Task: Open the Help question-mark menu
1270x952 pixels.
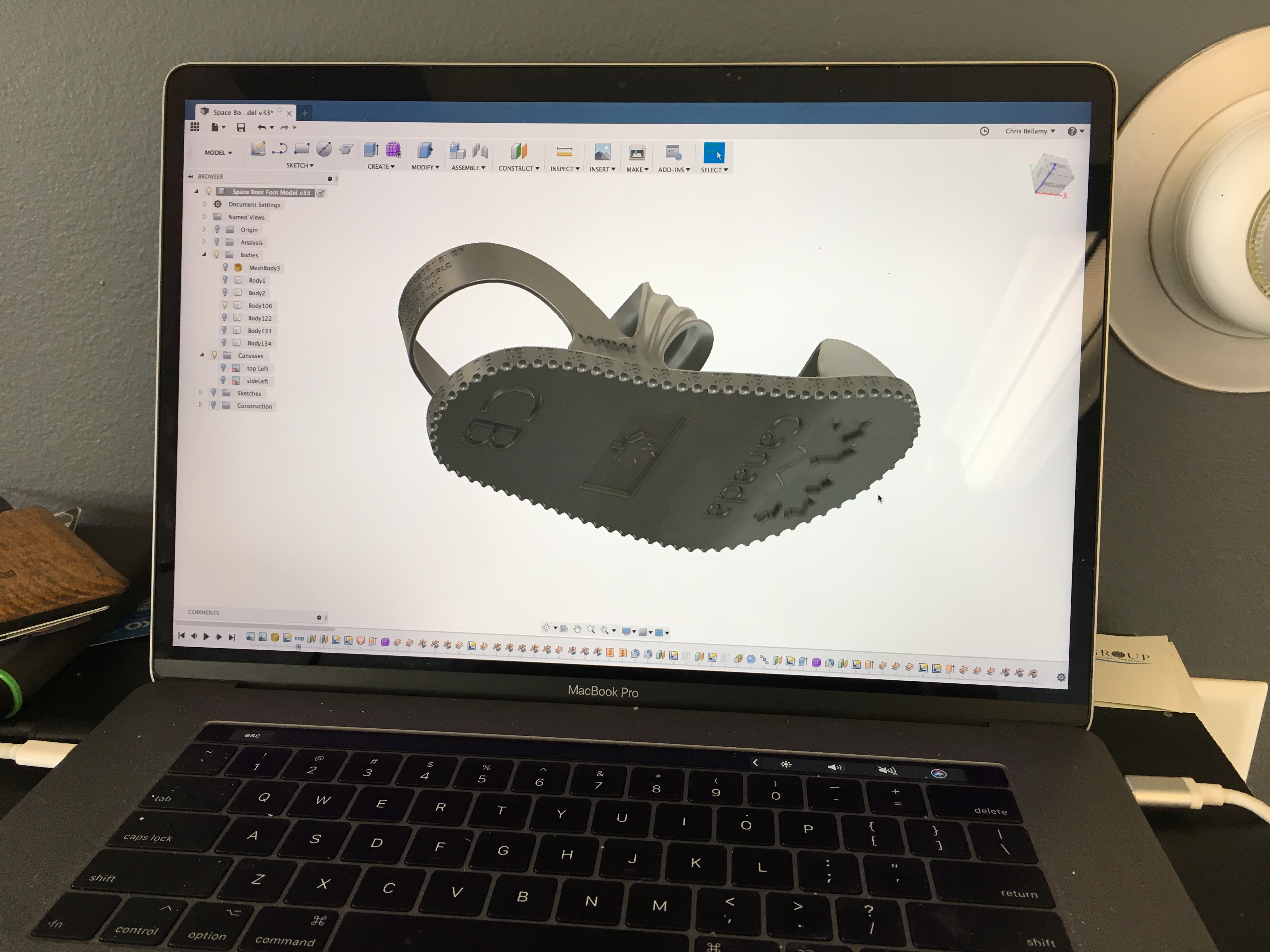Action: [1075, 131]
